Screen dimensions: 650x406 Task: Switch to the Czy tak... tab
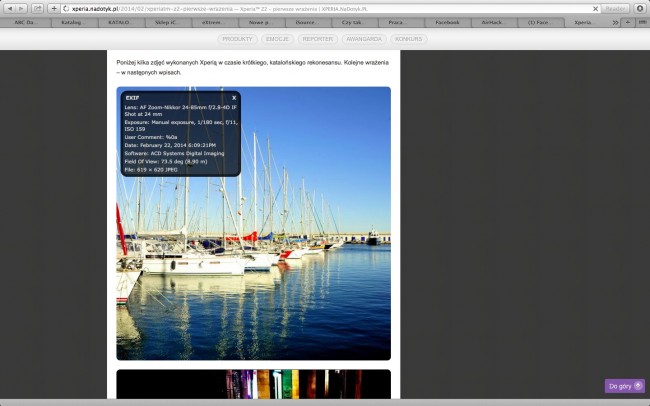[355, 22]
